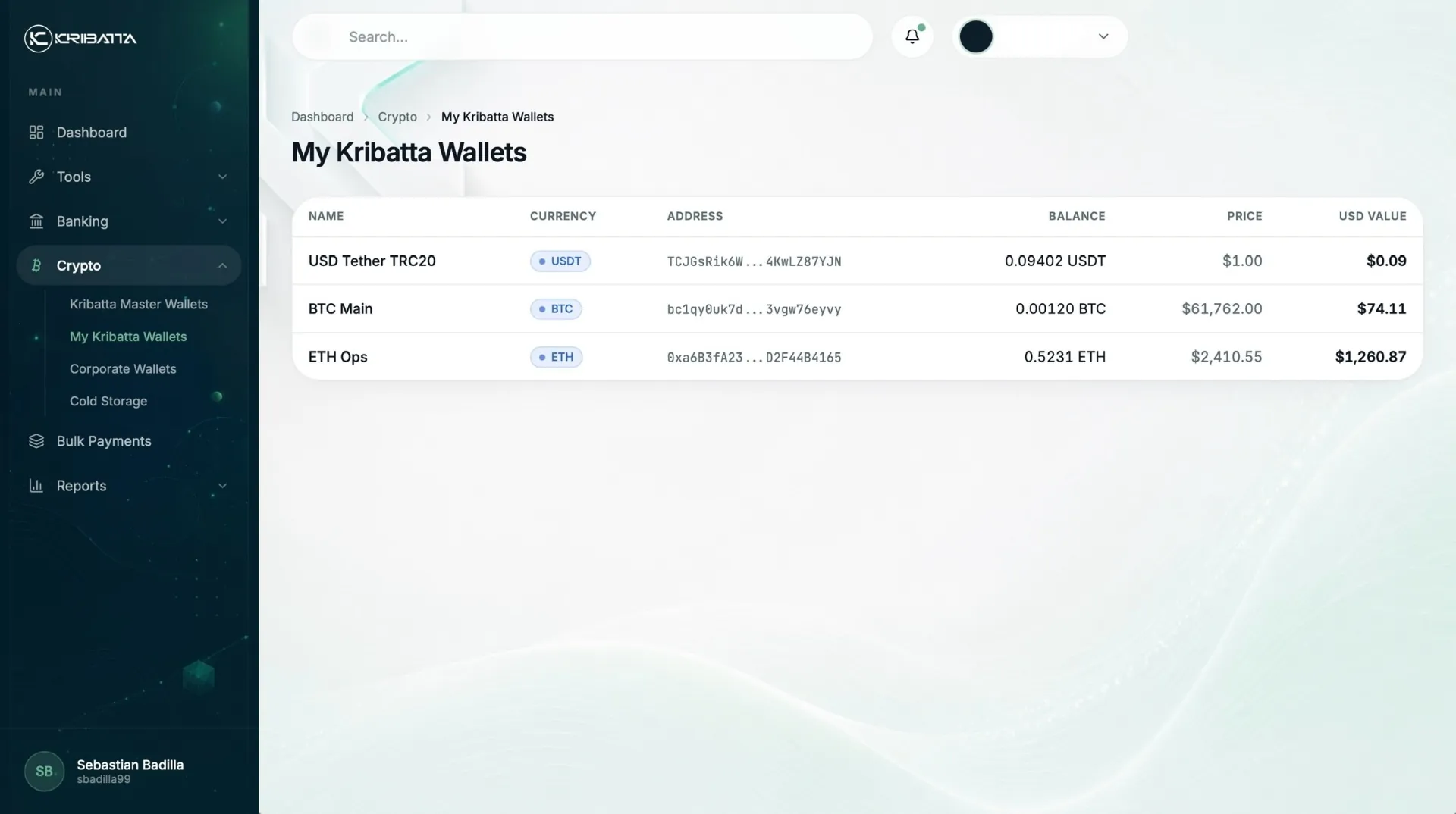Click address 0xa6B3fA23...D2F44B4165
Viewport: 1456px width, 814px height.
[754, 358]
